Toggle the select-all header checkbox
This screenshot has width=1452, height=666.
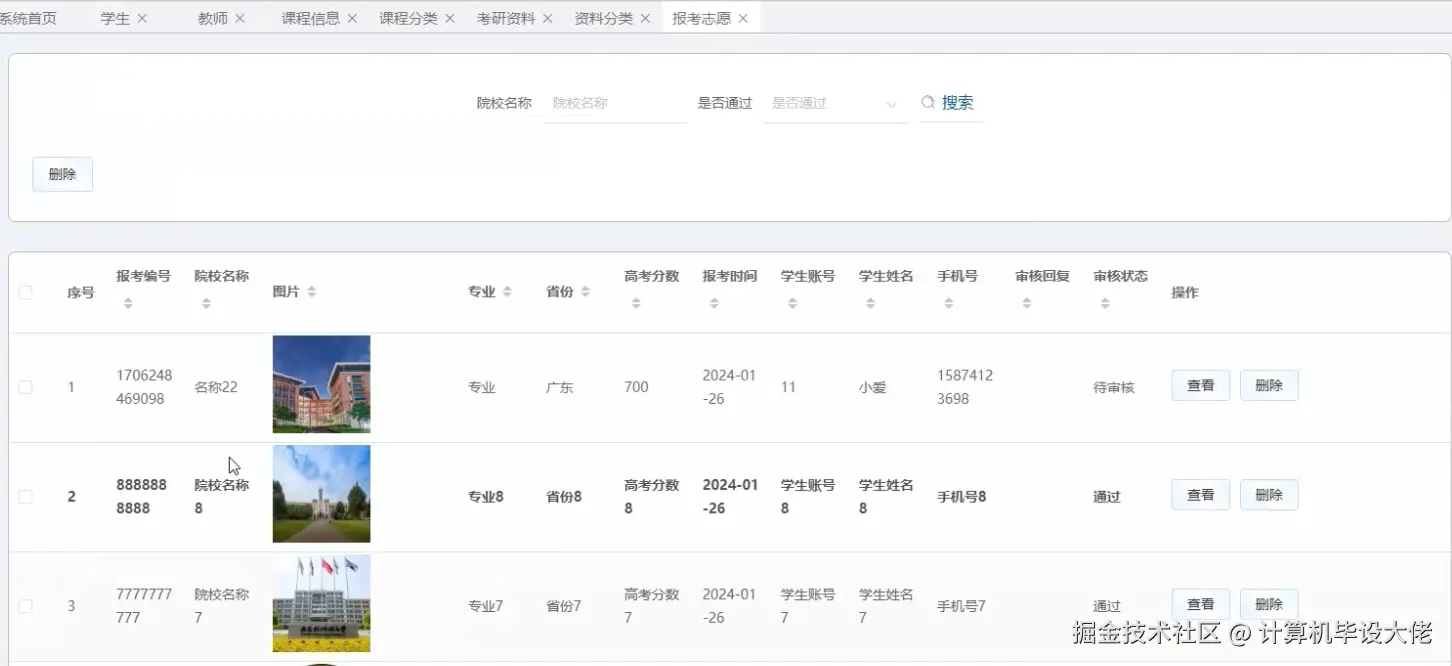coord(25,292)
